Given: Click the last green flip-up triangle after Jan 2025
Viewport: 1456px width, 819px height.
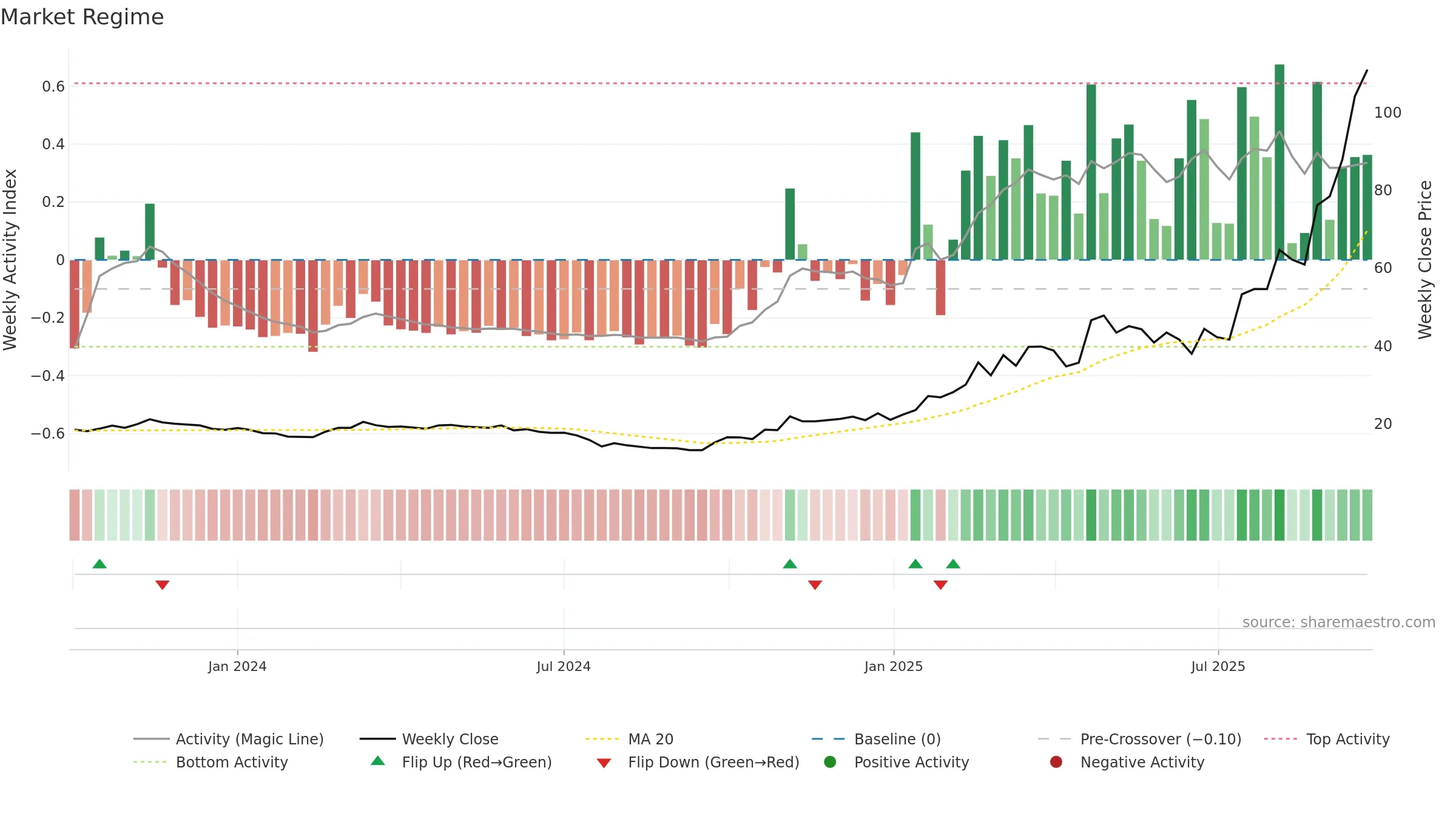Looking at the screenshot, I should click(953, 564).
